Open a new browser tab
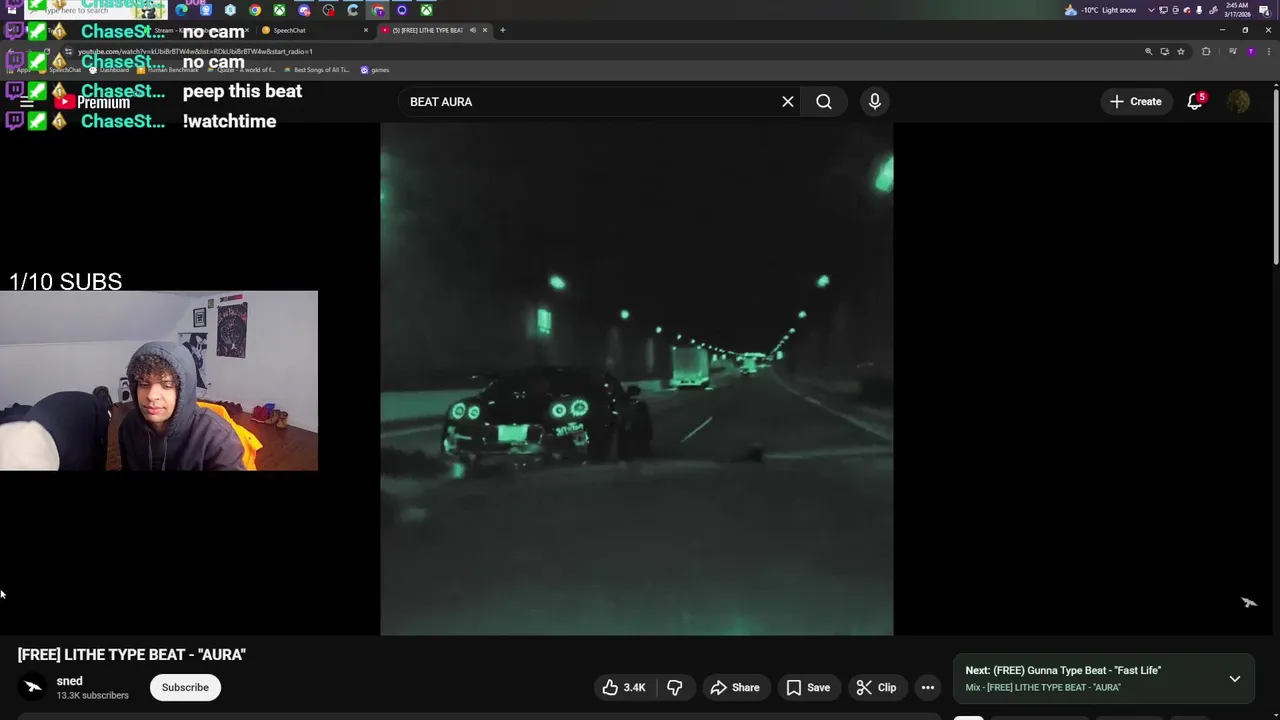This screenshot has height=720, width=1280. (x=503, y=30)
